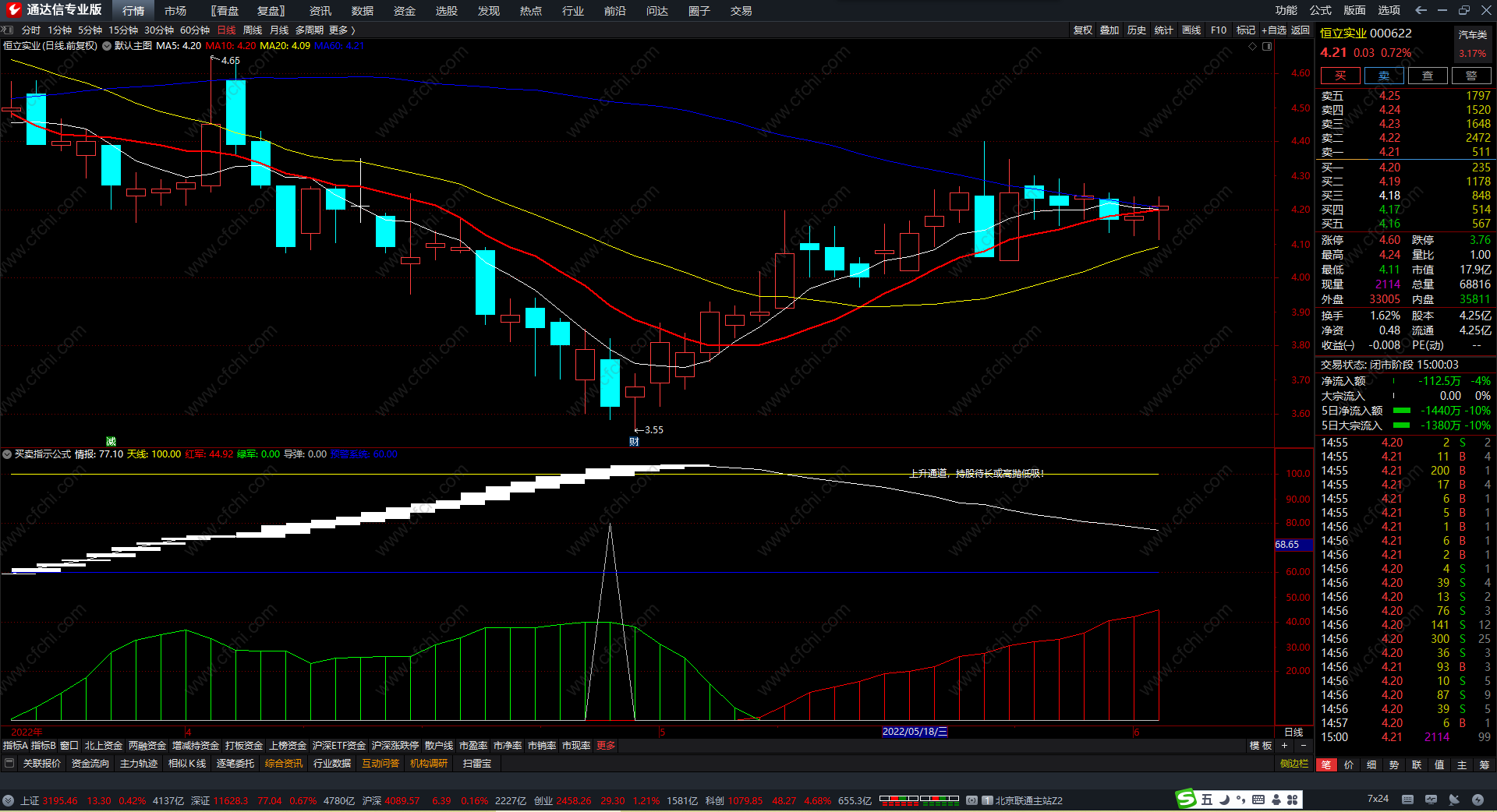Open the on-screen keyboard status icon

1407,800
